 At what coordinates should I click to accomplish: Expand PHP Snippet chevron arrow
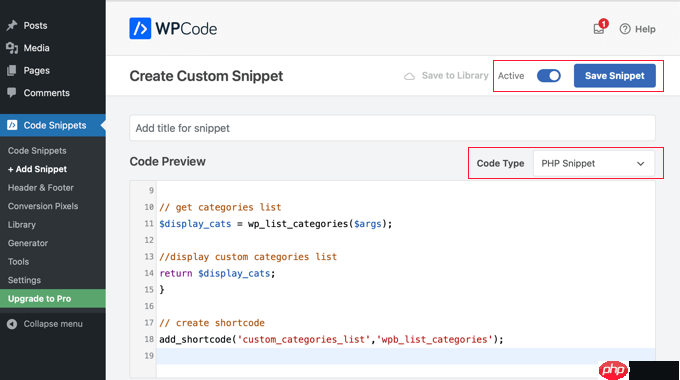[x=641, y=164]
